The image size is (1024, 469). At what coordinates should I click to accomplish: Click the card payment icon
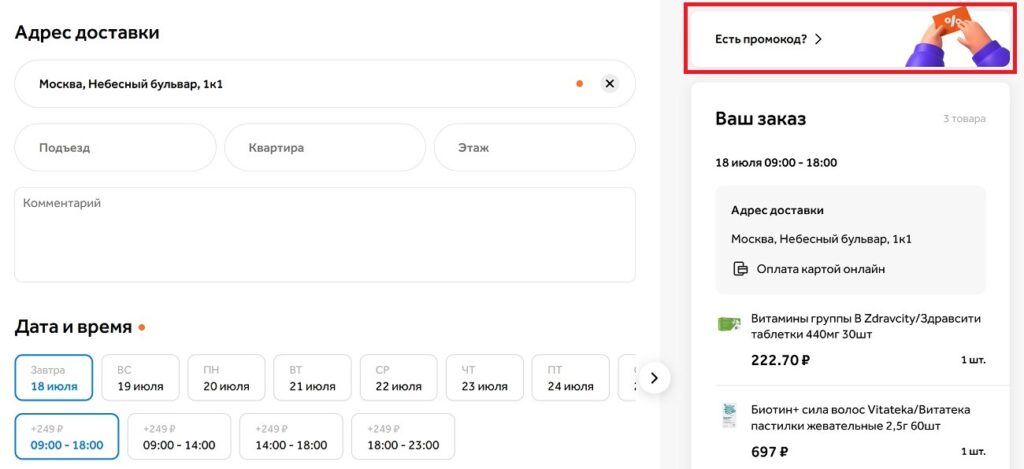(x=740, y=269)
